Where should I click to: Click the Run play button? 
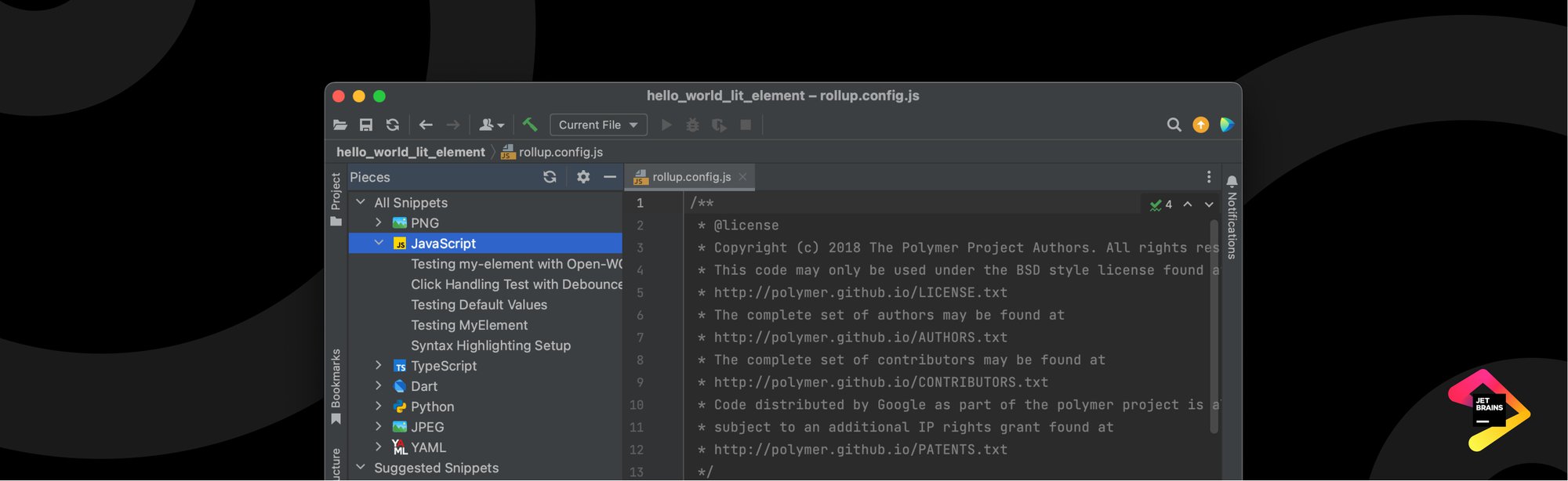click(x=666, y=125)
